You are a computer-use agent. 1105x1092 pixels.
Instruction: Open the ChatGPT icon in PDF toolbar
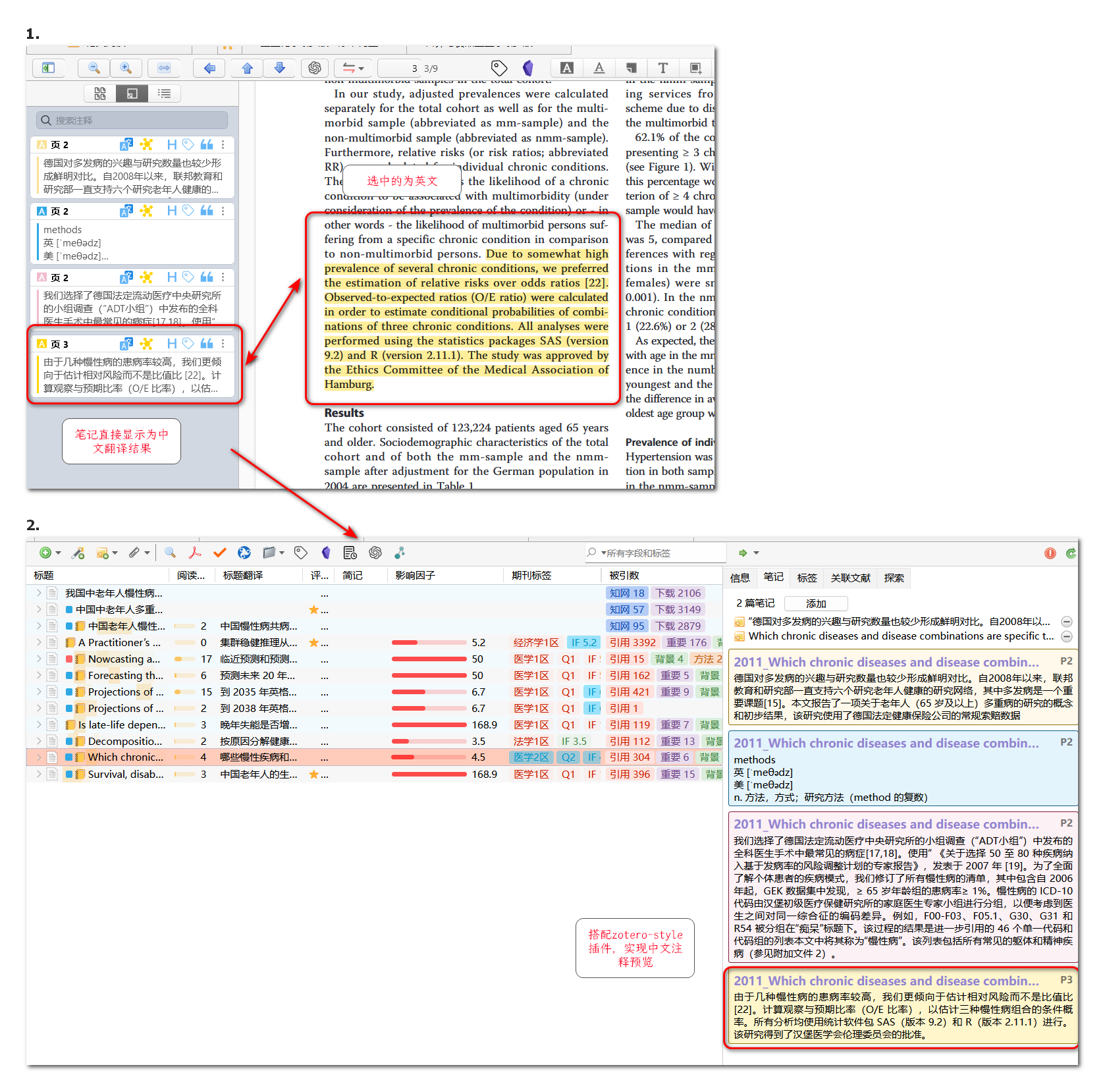click(315, 68)
